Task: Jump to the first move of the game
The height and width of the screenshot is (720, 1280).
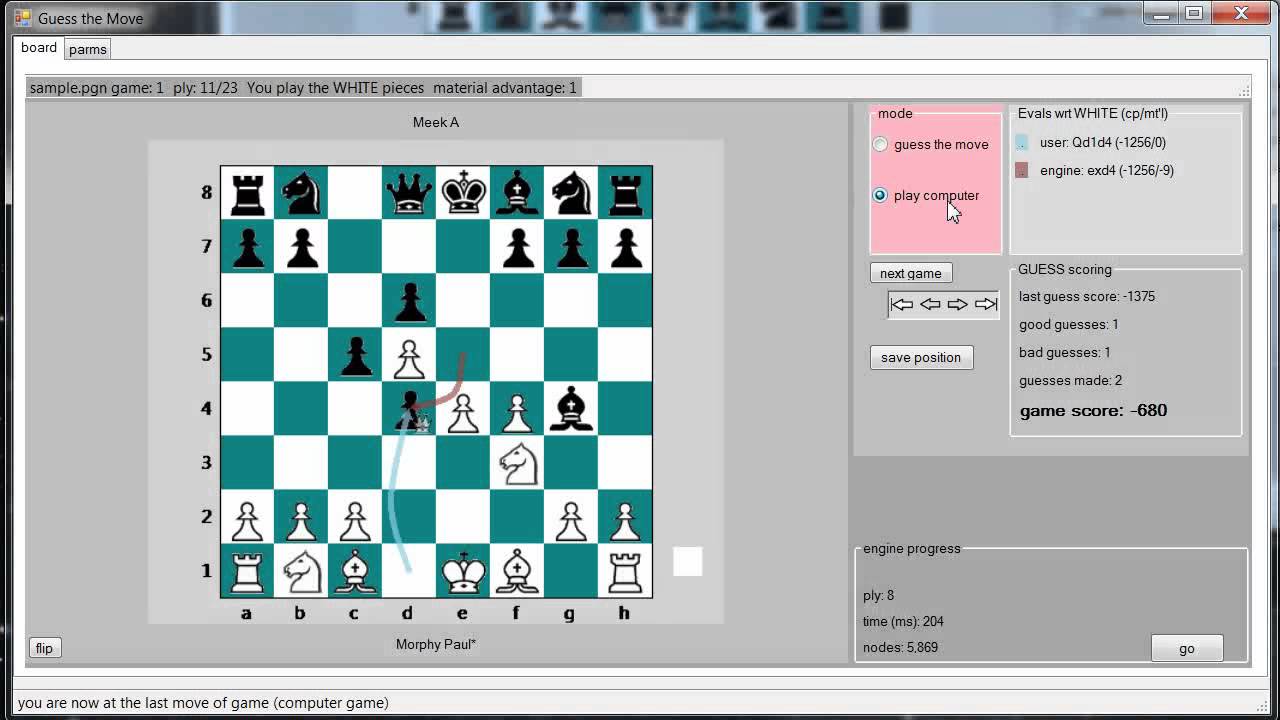Action: point(902,304)
